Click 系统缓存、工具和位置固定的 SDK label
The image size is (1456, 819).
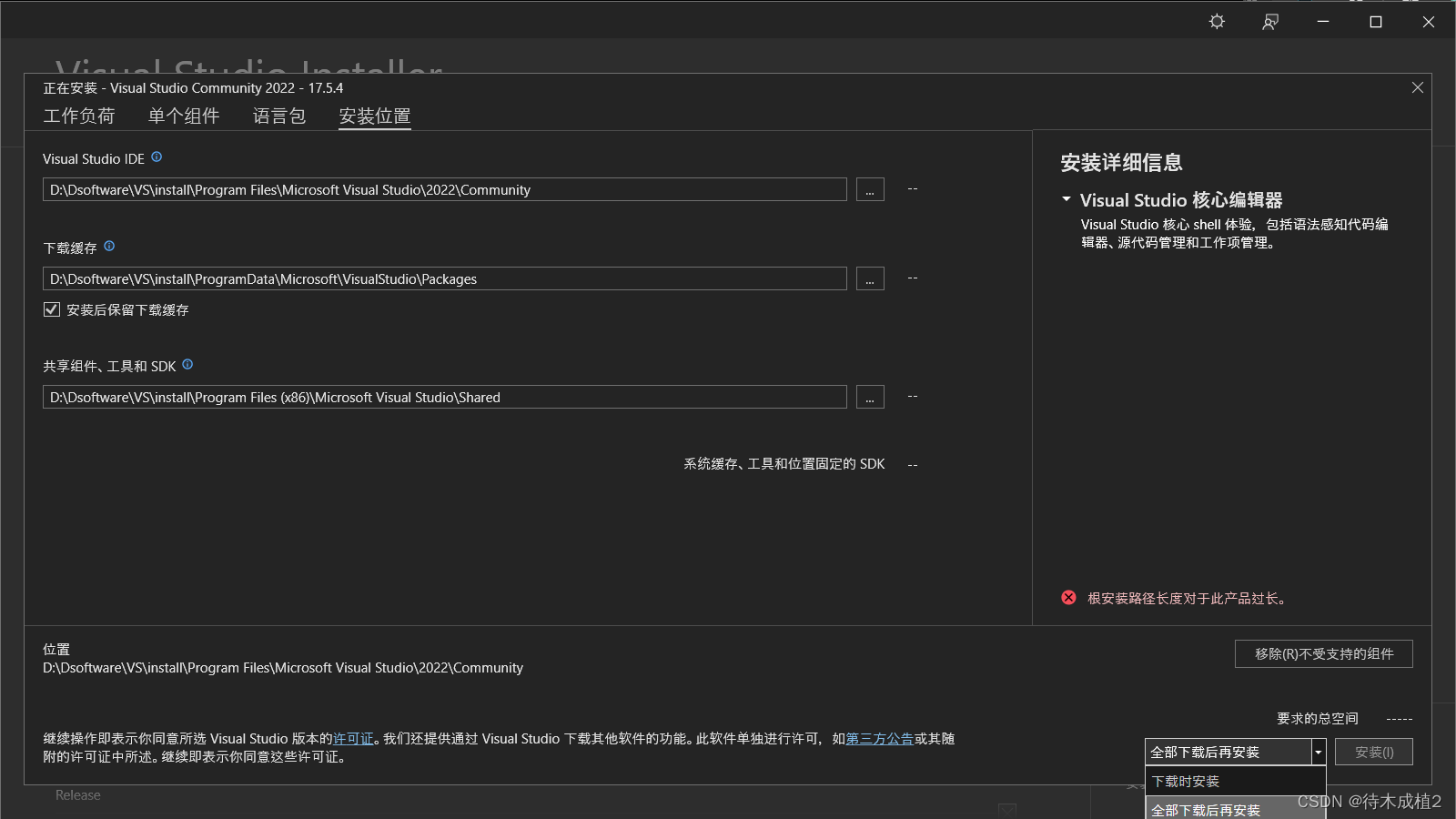784,464
